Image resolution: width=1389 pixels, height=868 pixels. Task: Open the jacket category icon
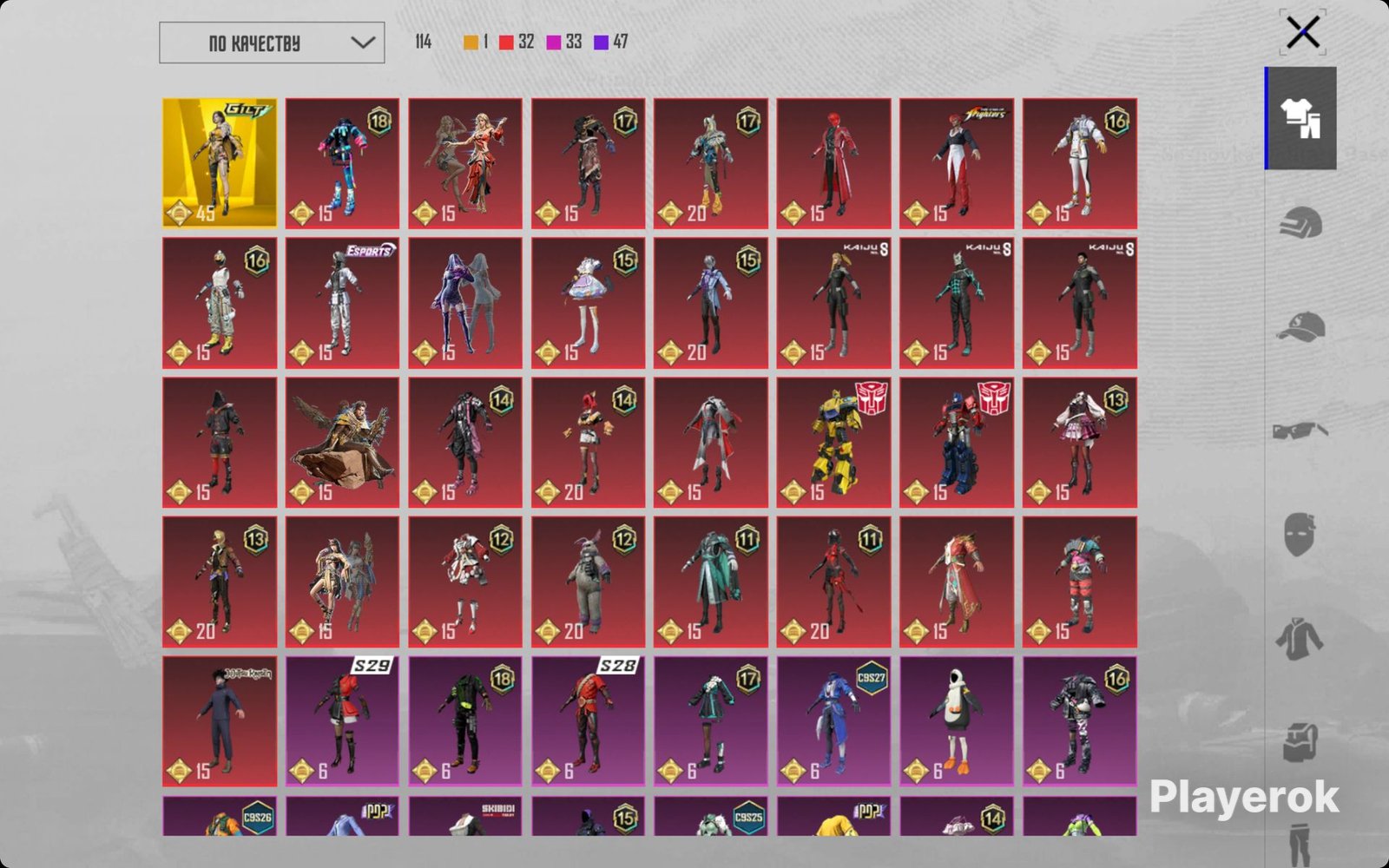(x=1300, y=639)
